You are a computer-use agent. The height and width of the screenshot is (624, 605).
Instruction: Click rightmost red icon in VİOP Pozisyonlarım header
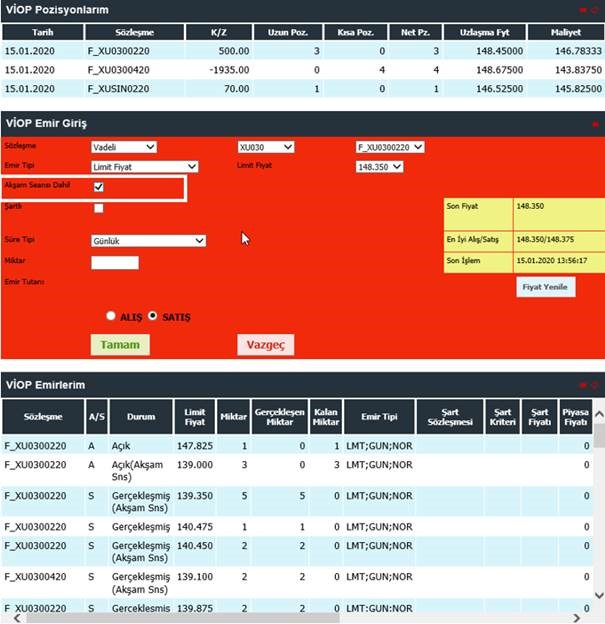(x=594, y=10)
